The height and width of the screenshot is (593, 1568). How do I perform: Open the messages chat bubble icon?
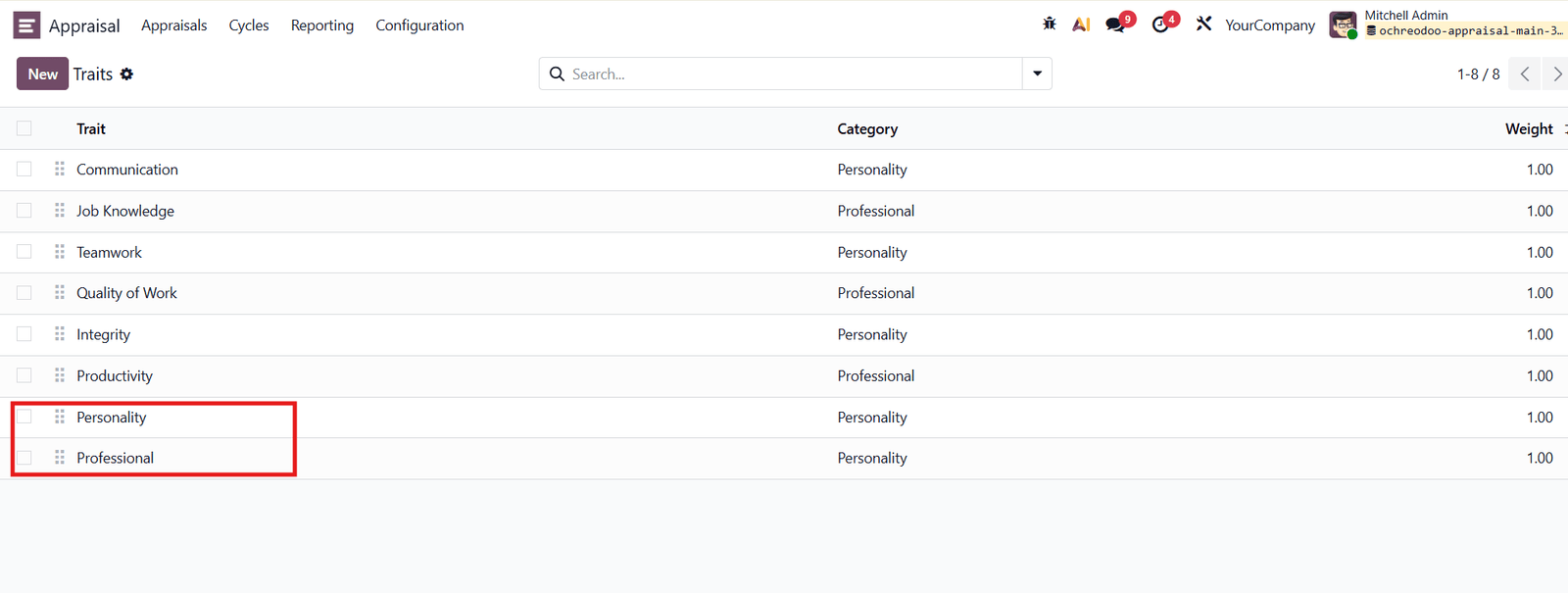coord(1115,25)
